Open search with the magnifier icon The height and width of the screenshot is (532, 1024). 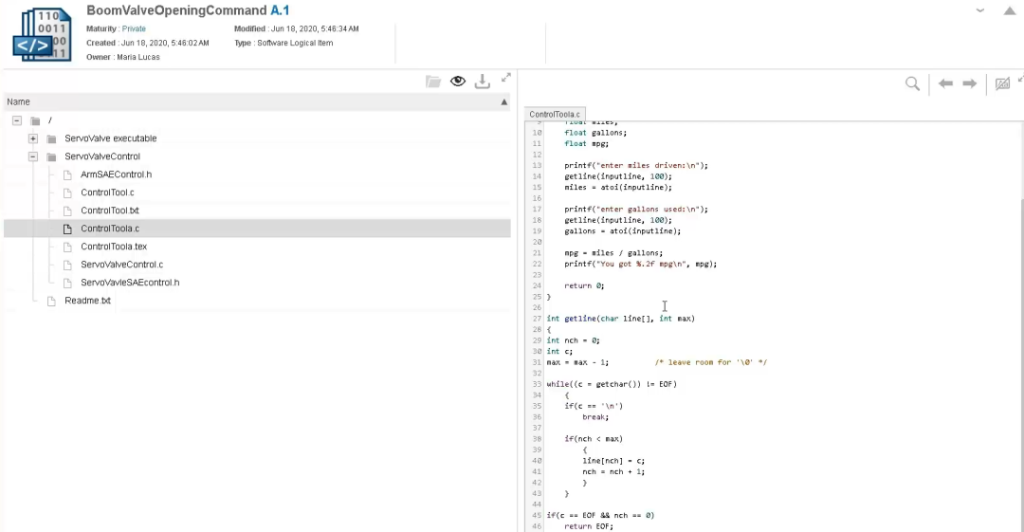tap(912, 85)
